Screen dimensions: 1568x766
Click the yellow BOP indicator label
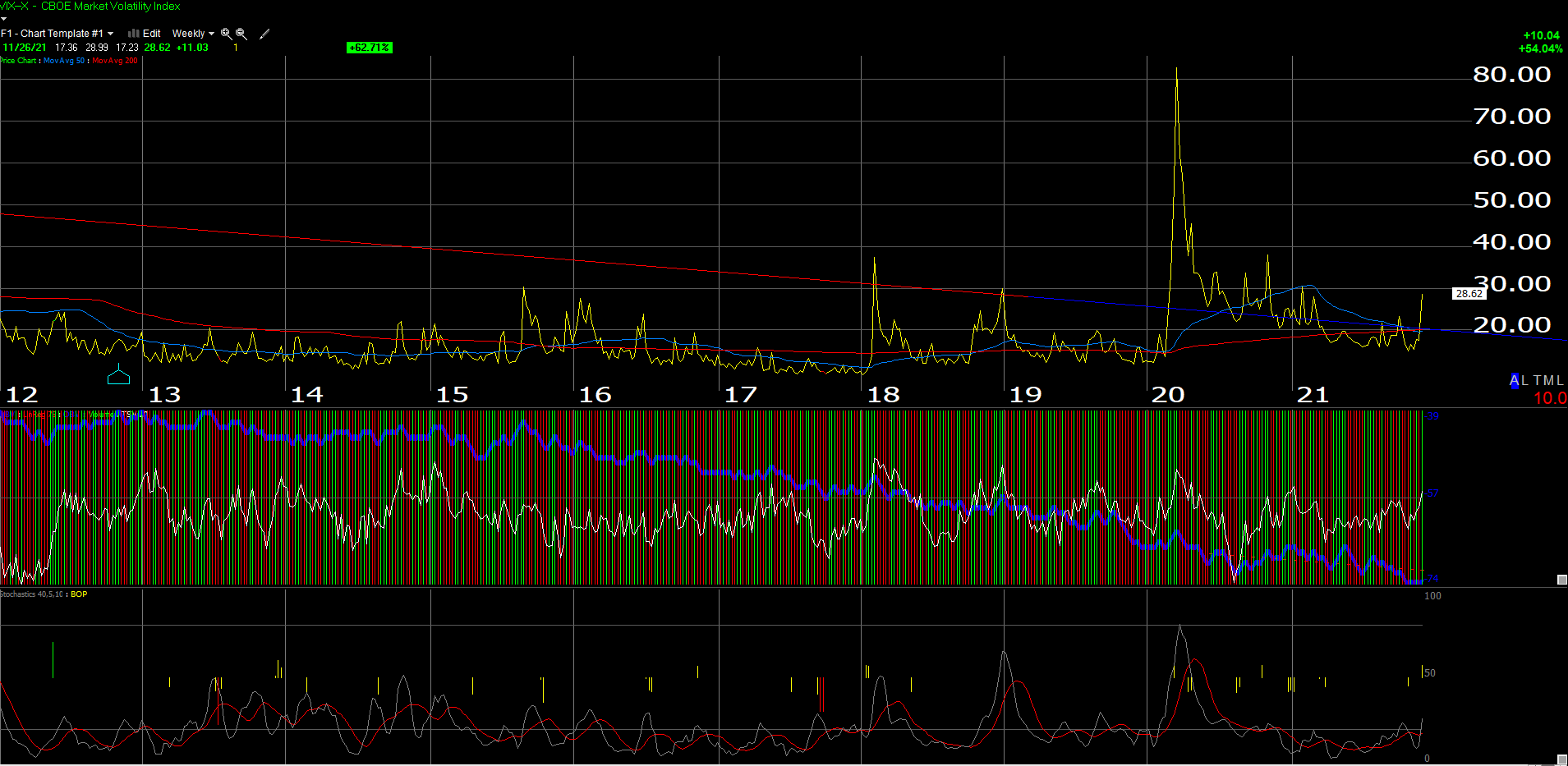(79, 594)
